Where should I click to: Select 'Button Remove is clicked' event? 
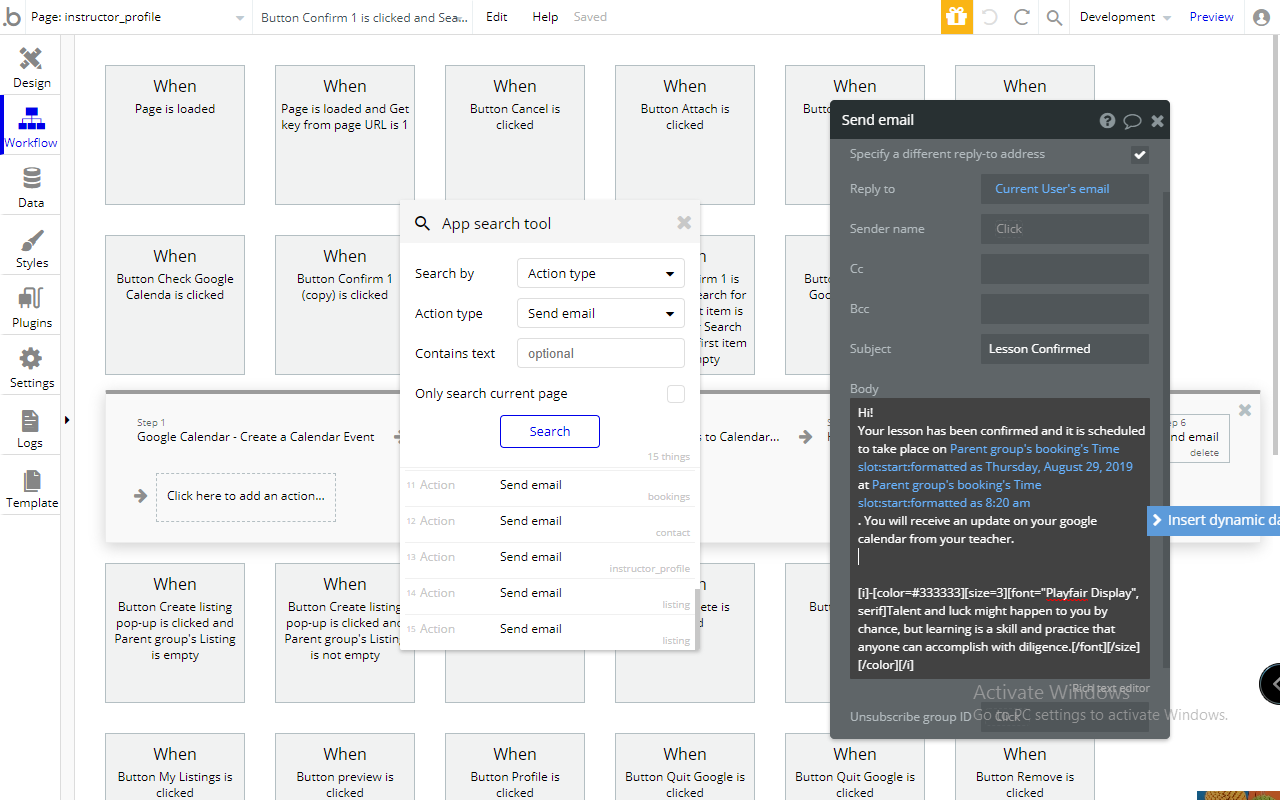1025,767
